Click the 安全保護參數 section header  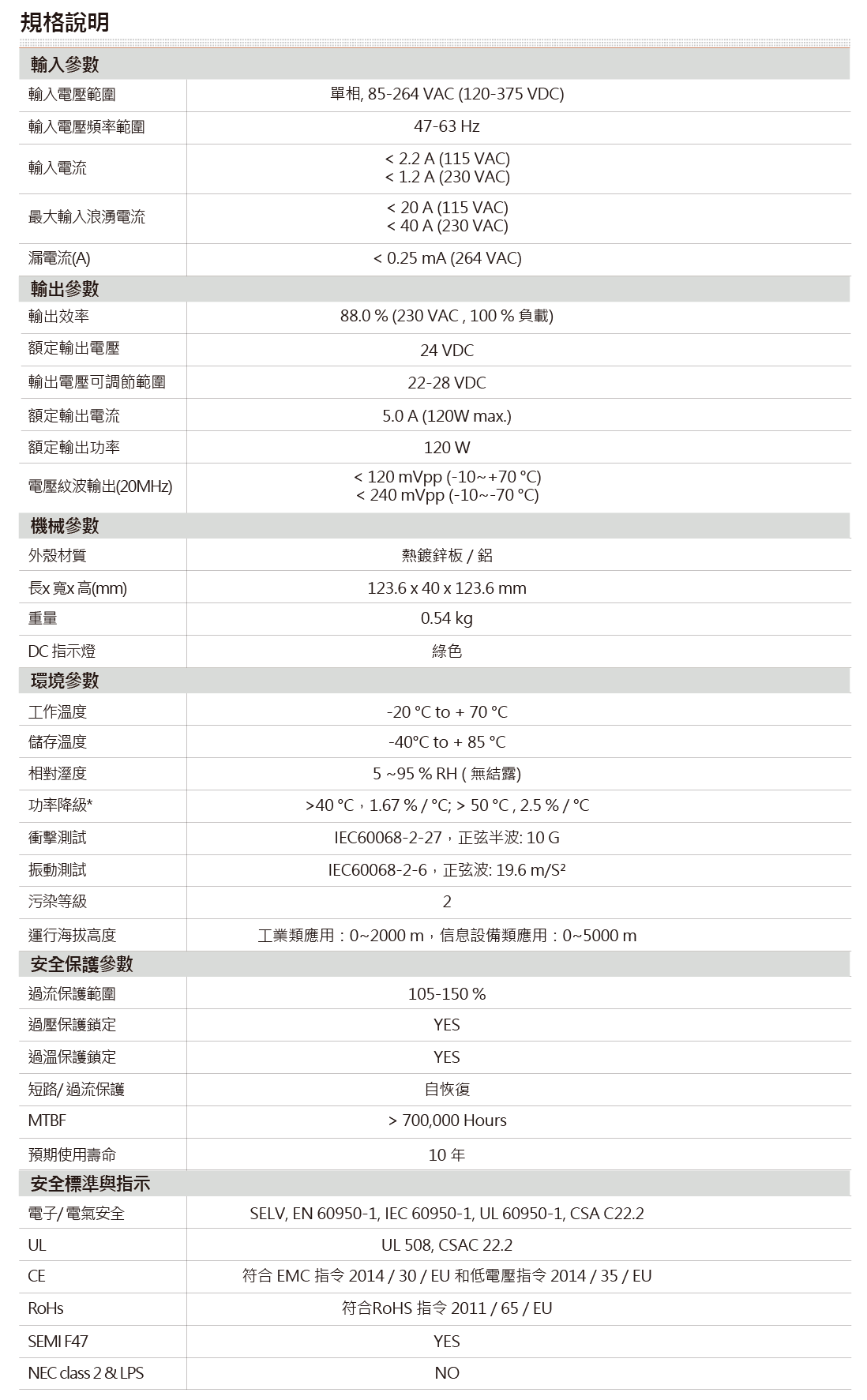coord(81,964)
